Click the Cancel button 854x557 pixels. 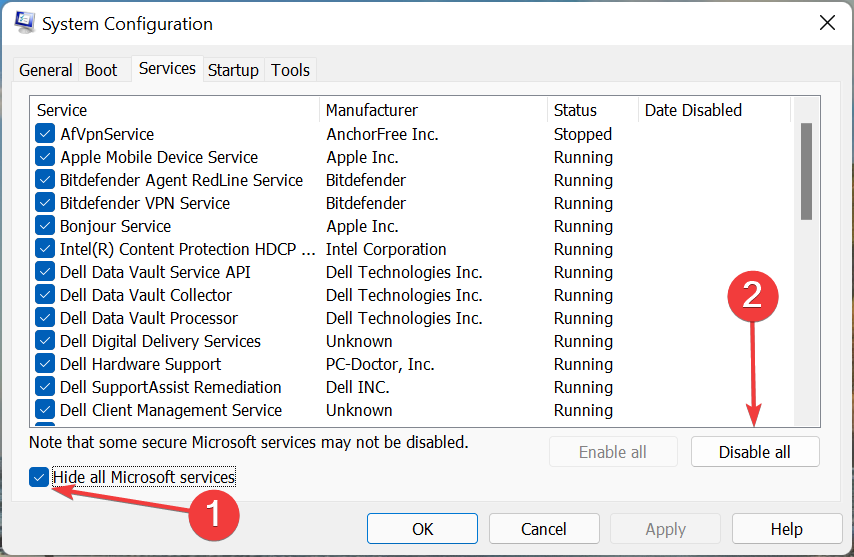click(544, 529)
